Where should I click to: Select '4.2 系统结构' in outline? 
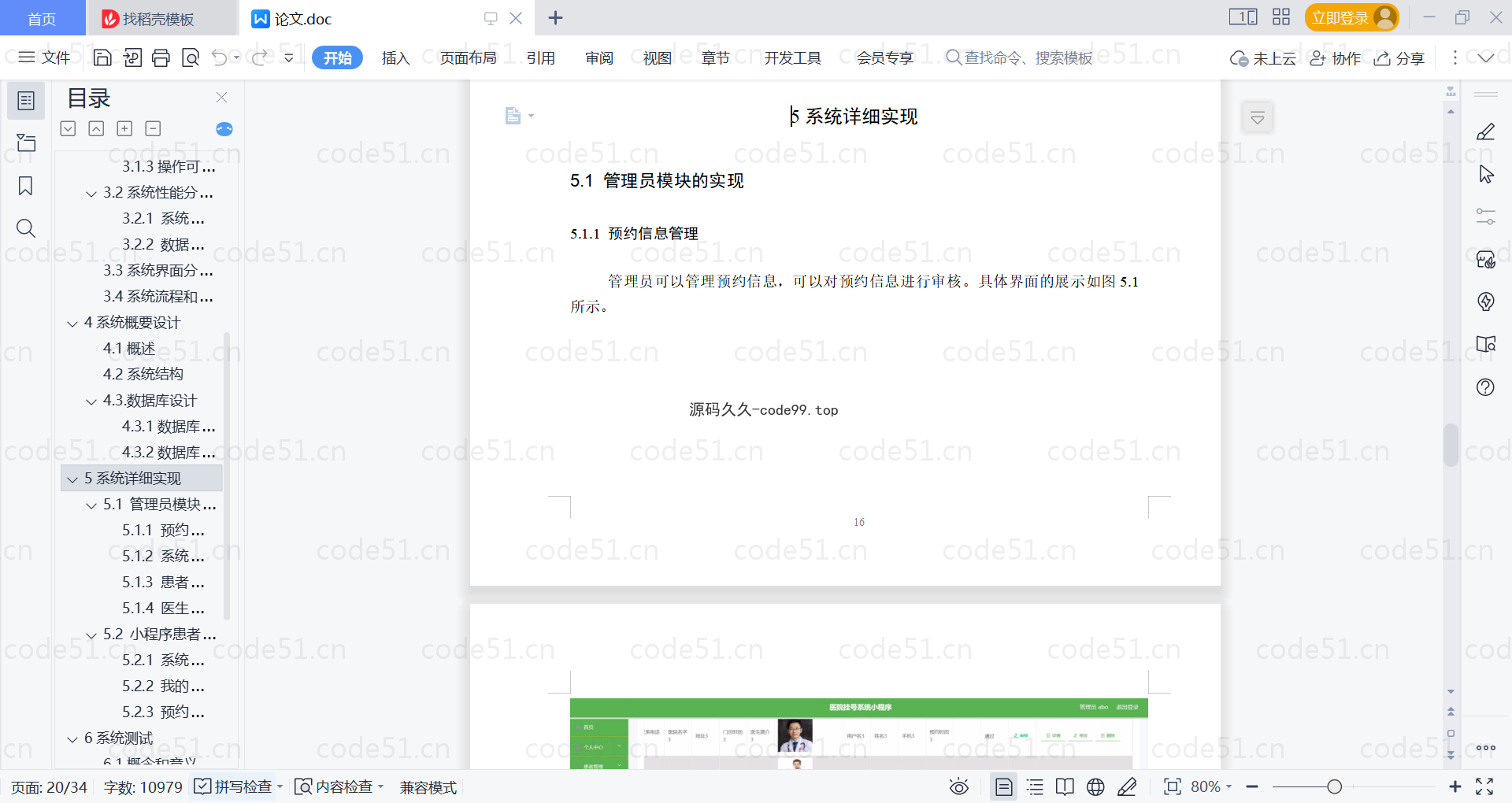tap(143, 375)
